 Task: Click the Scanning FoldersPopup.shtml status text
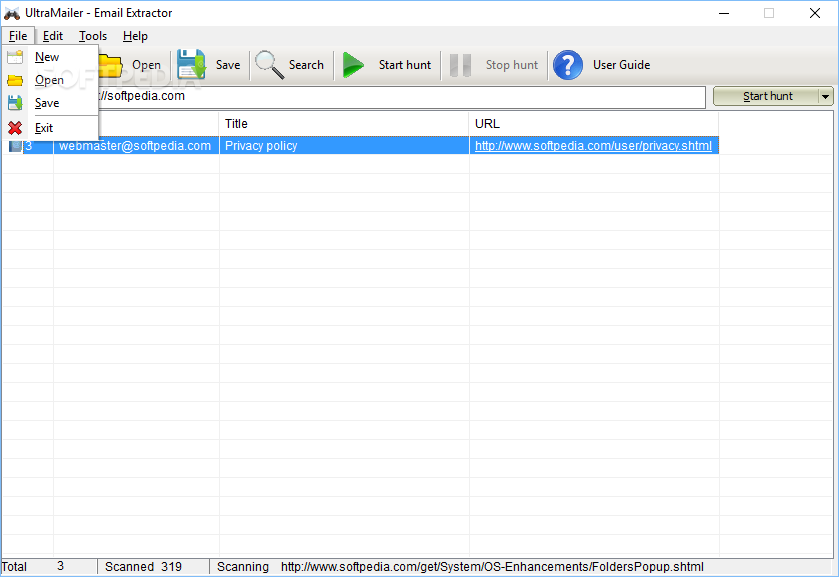pos(460,567)
